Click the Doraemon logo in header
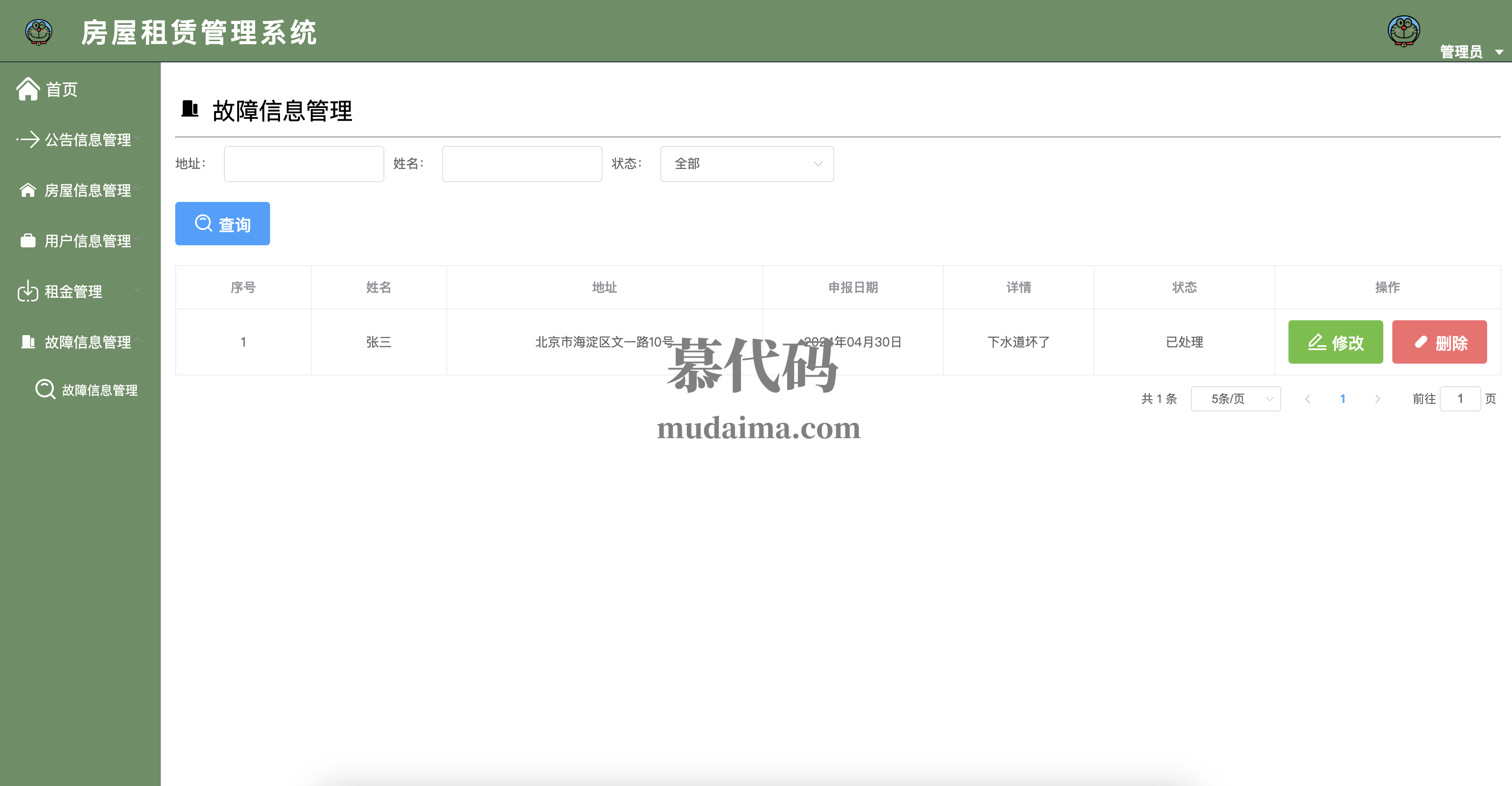The image size is (1512, 786). coord(39,32)
